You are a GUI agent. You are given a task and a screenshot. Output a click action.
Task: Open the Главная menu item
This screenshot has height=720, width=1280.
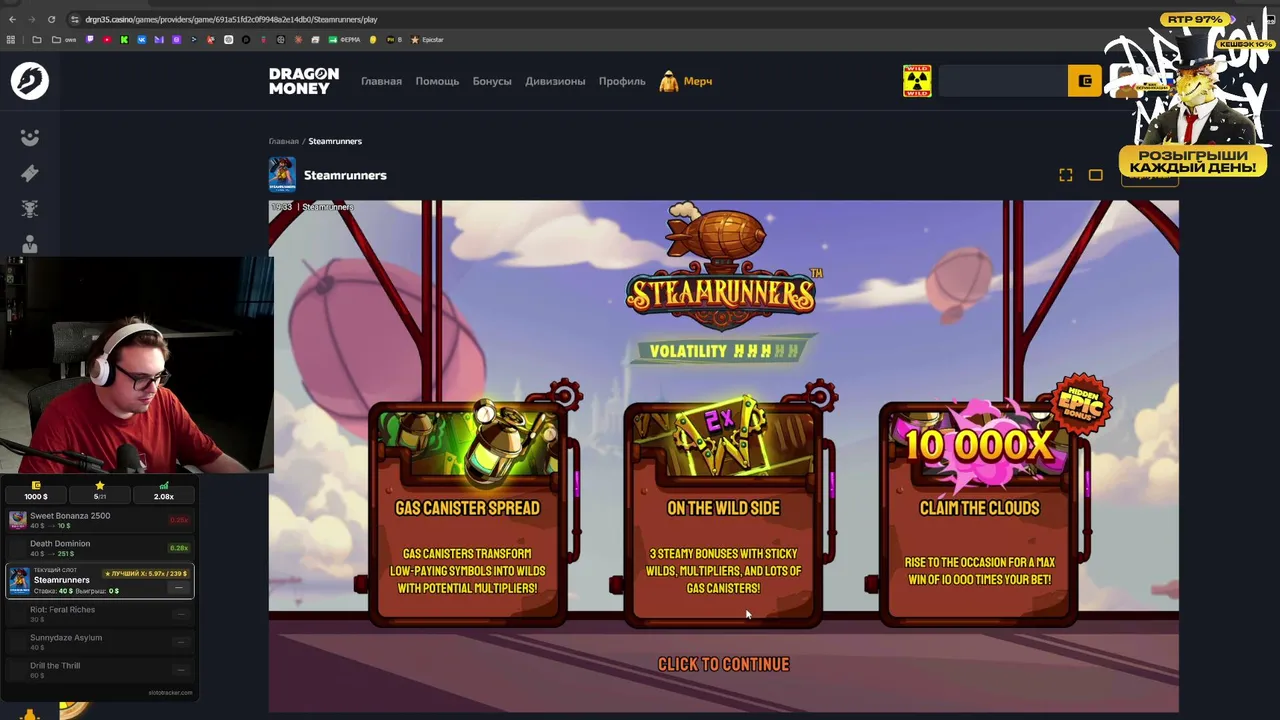pos(381,81)
